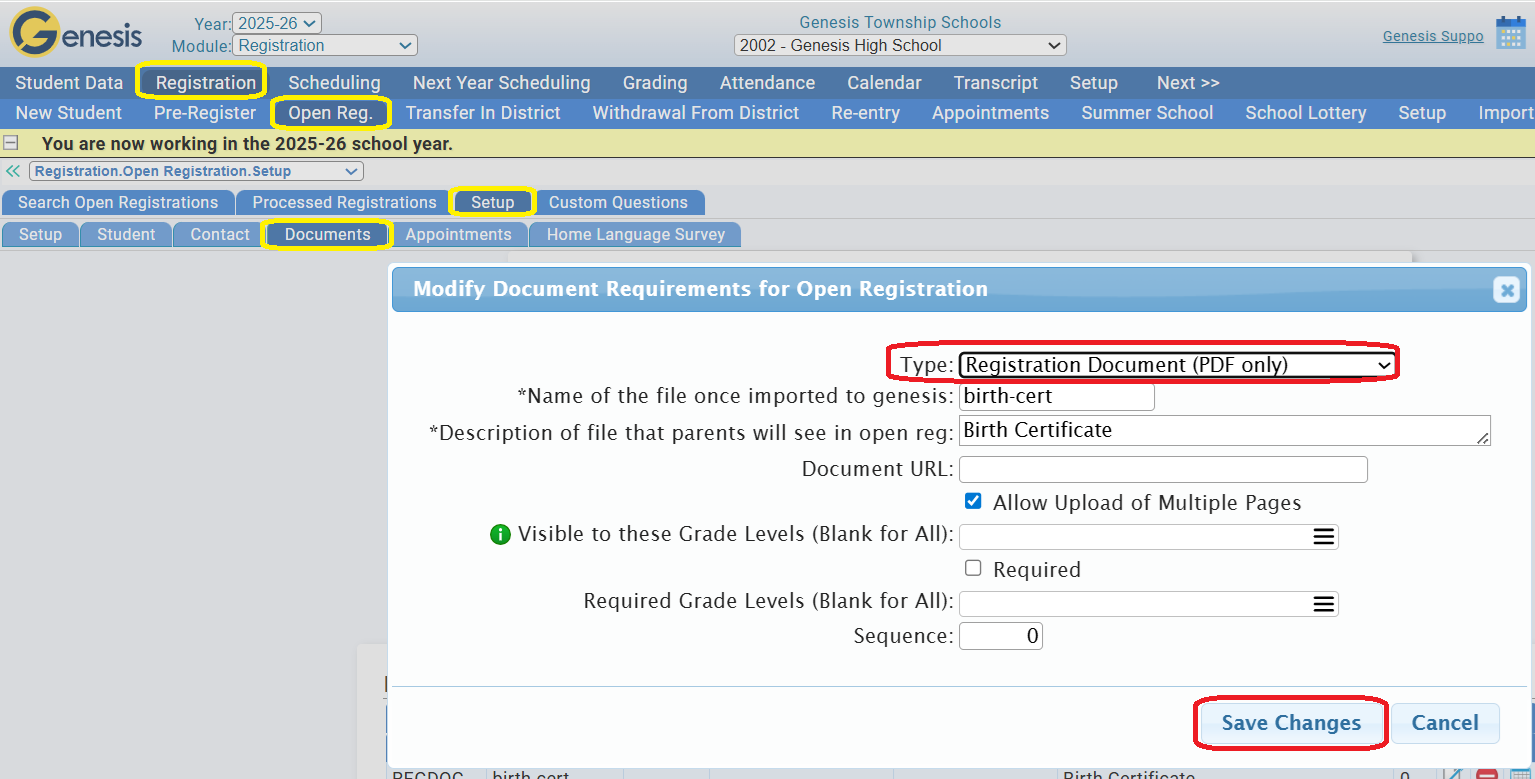The width and height of the screenshot is (1535, 779).
Task: Select the Documents sub-tab
Action: pos(328,234)
